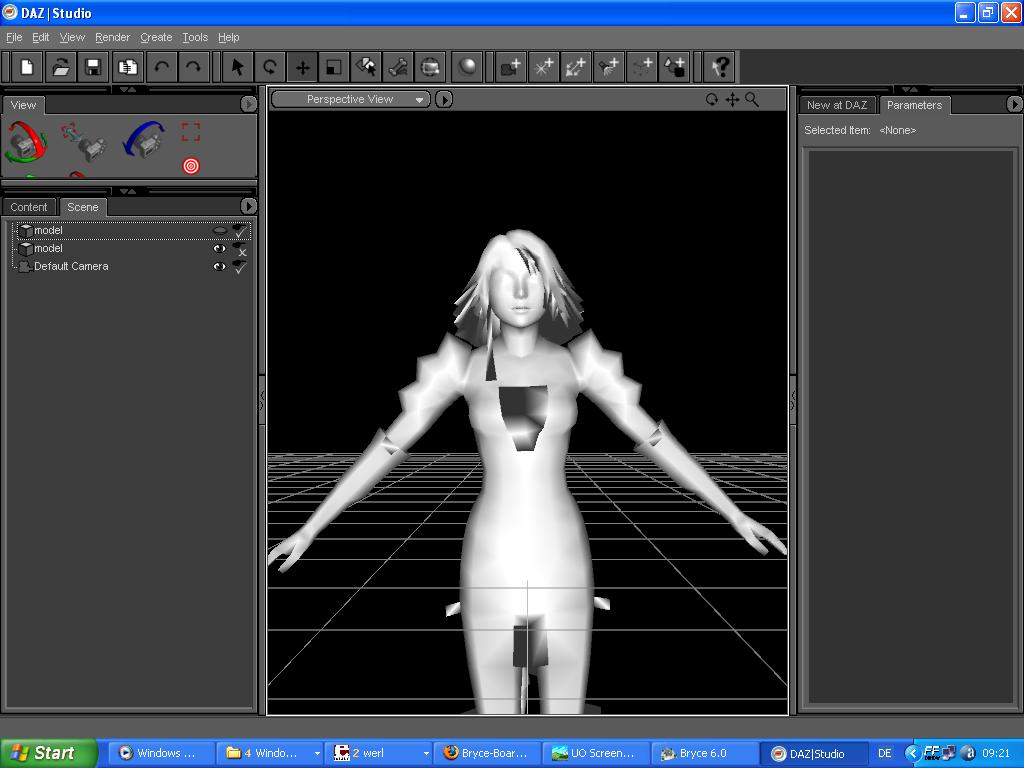1024x768 pixels.
Task: Open the Render menu
Action: [x=112, y=37]
